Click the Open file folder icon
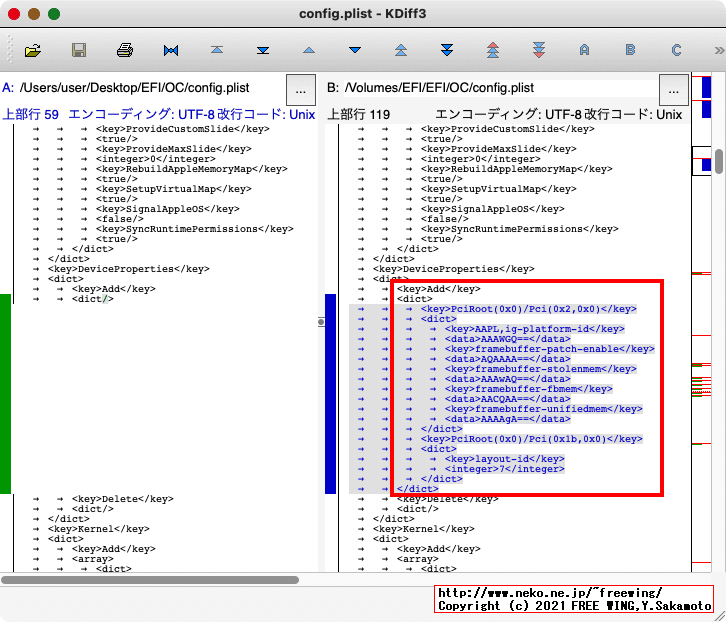 click(x=32, y=50)
